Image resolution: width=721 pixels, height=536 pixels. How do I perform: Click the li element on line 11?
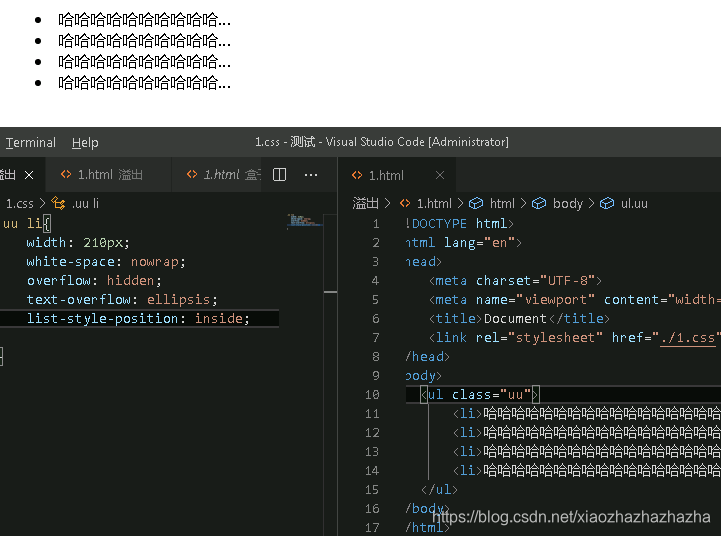click(587, 414)
